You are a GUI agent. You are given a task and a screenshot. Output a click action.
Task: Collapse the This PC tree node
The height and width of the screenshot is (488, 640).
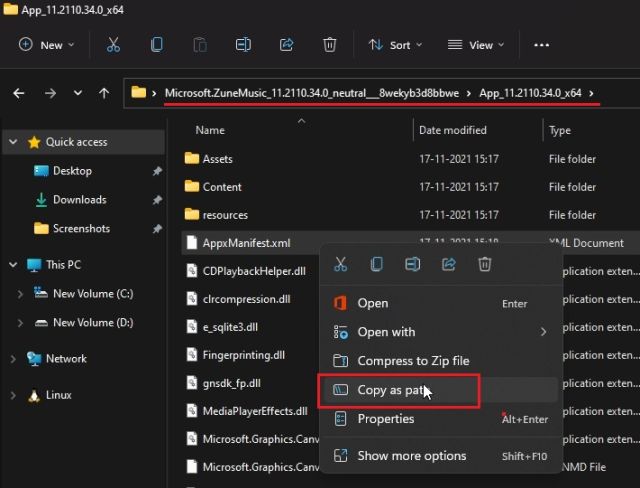(x=13, y=265)
